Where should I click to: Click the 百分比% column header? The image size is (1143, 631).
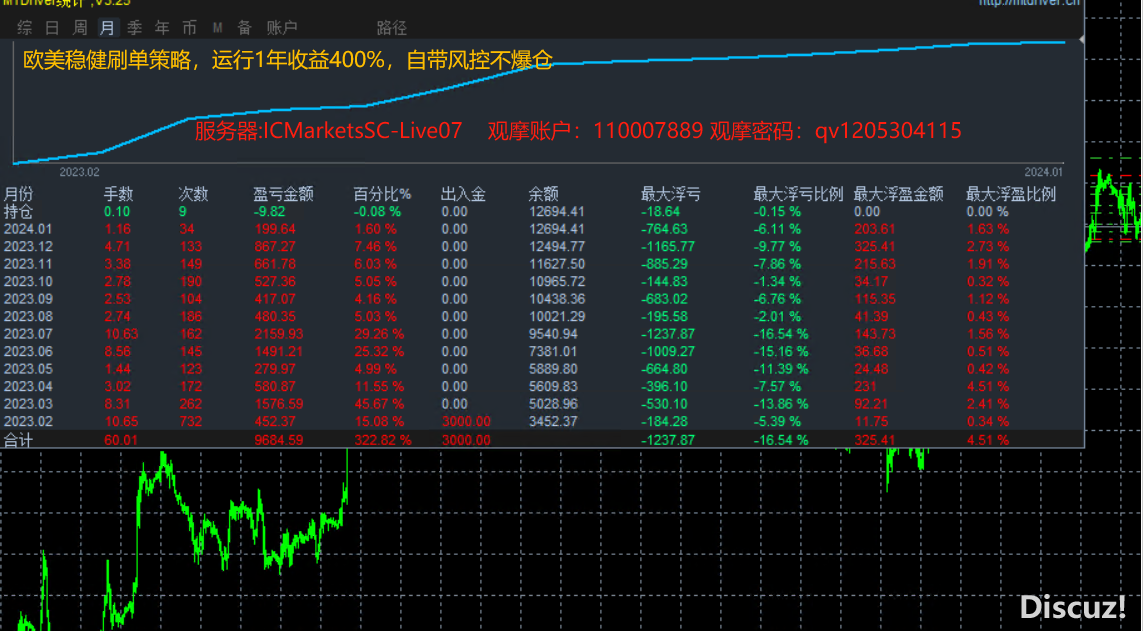(x=382, y=194)
